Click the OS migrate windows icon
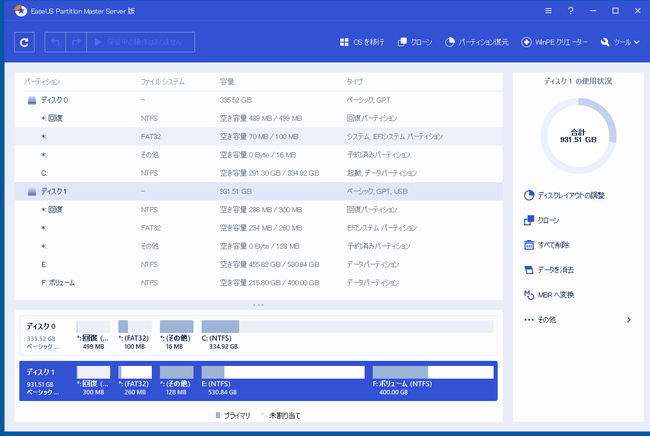The height and width of the screenshot is (436, 650). [x=344, y=42]
